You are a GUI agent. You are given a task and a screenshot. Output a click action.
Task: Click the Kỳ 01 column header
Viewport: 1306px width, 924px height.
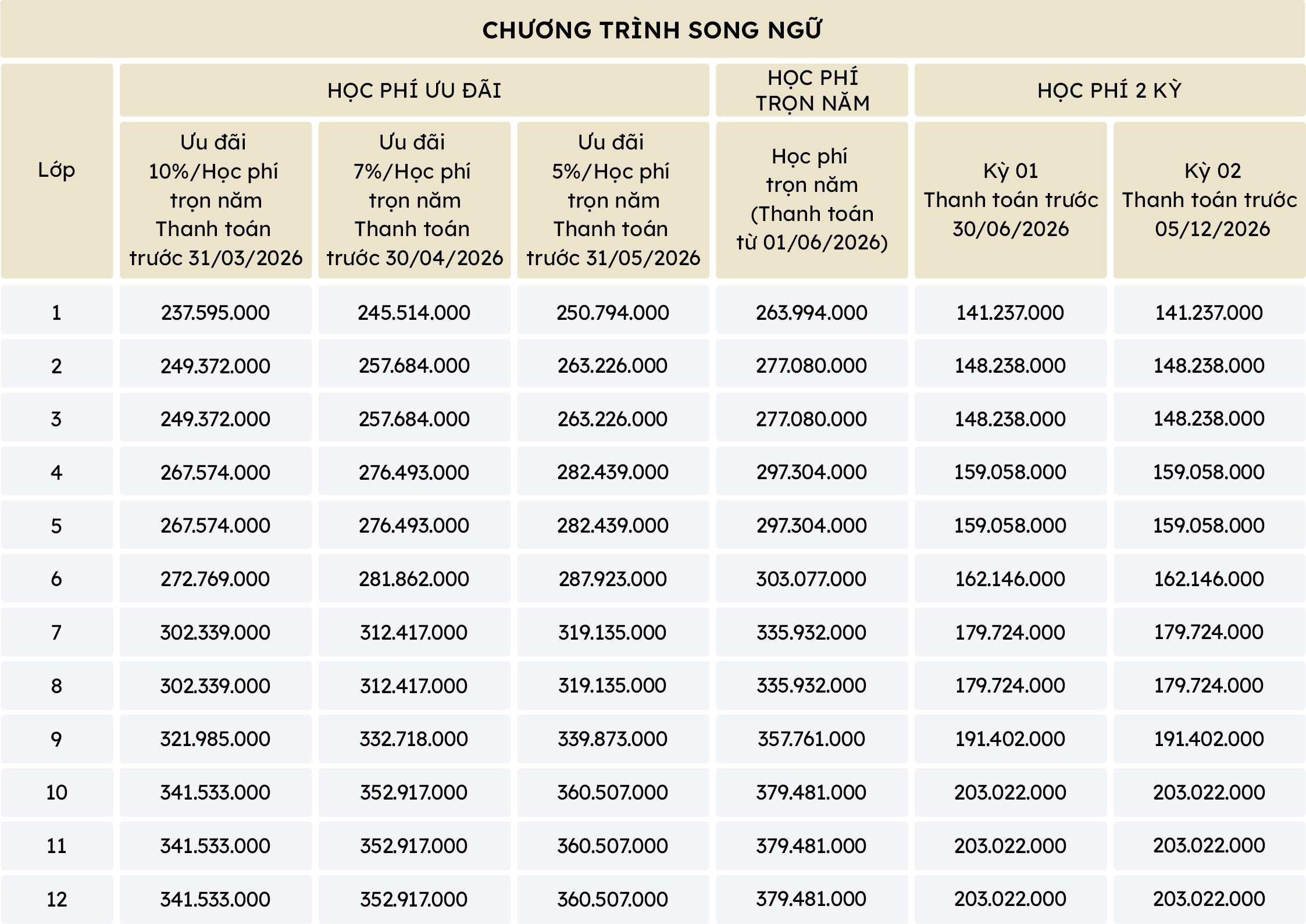coord(1011,199)
